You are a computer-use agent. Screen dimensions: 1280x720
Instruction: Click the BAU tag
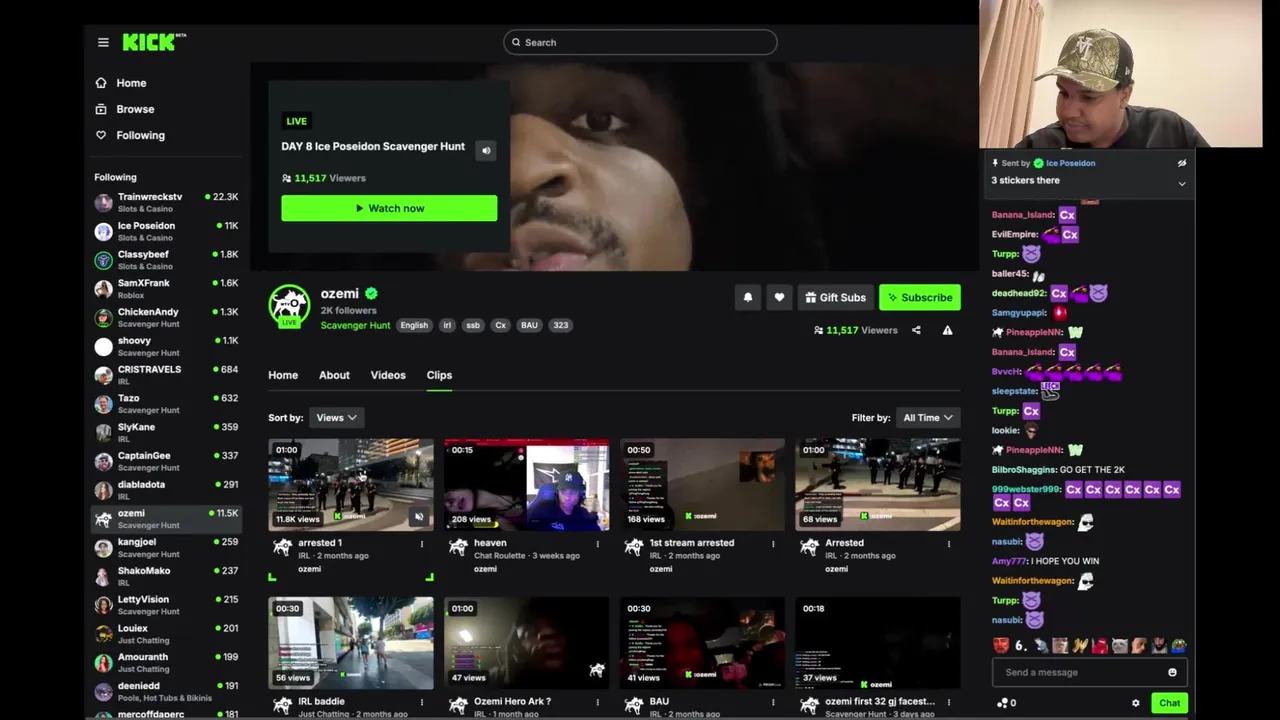click(x=529, y=325)
